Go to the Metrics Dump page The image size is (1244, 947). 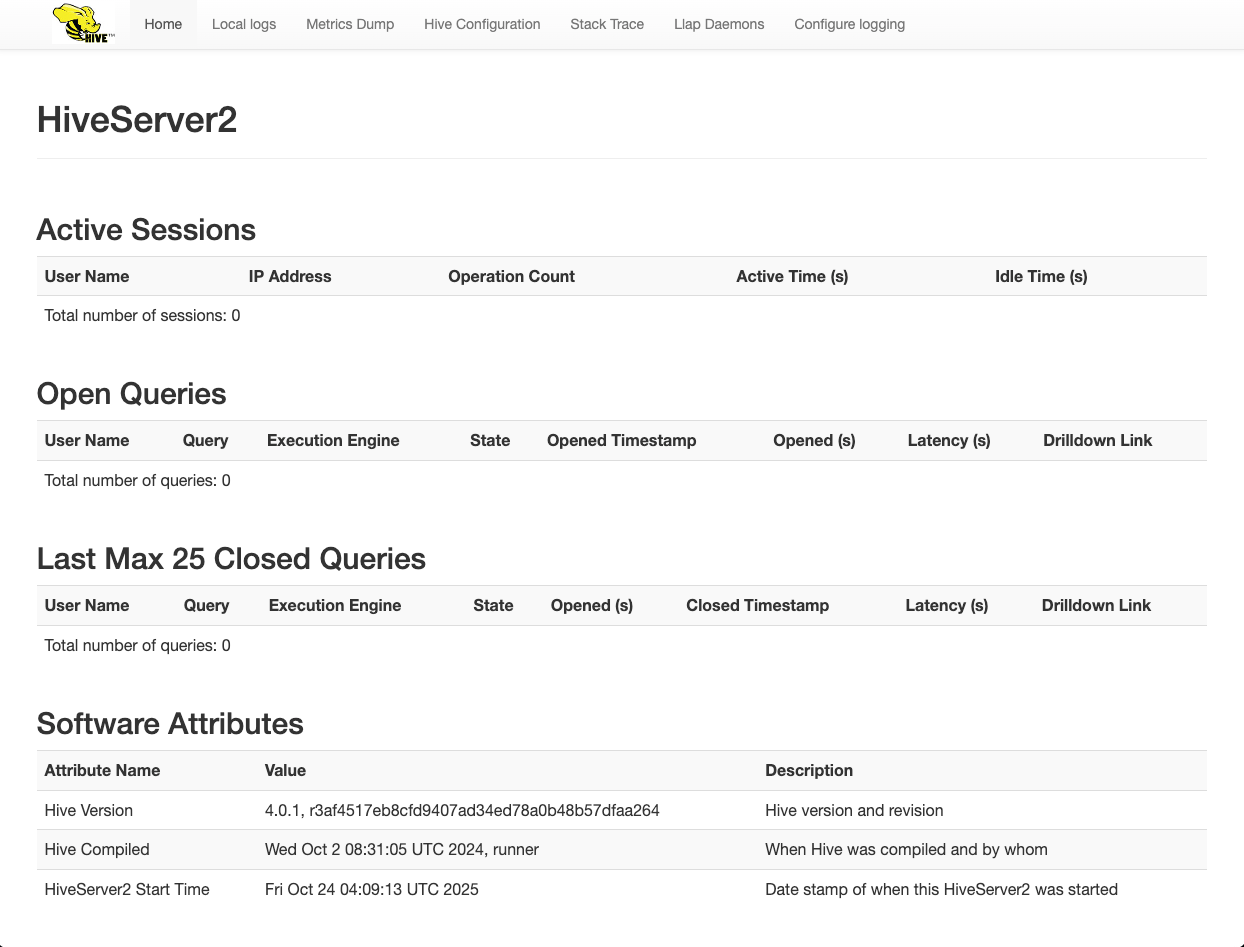pyautogui.click(x=350, y=24)
